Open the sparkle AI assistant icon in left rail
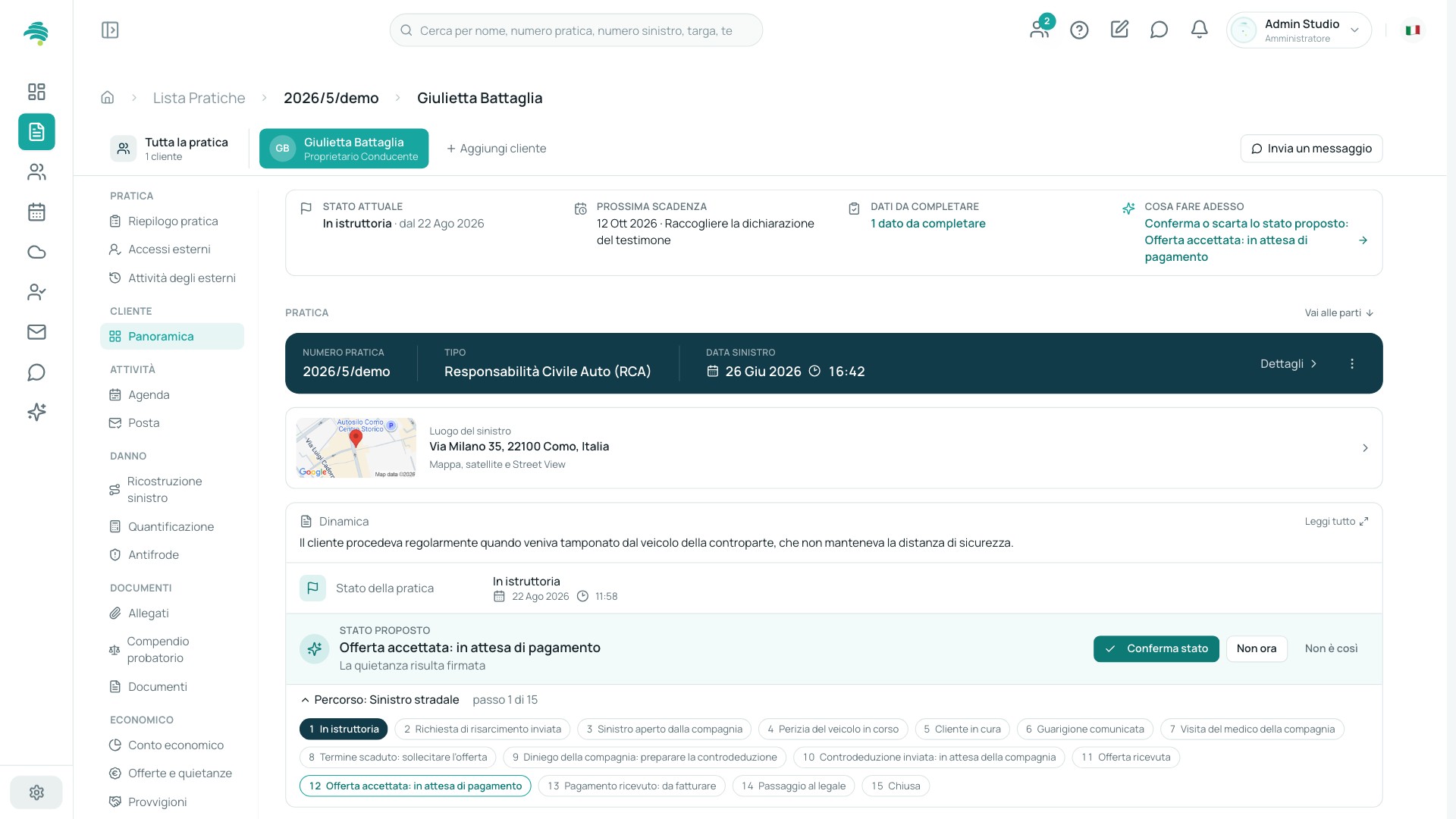 36,412
